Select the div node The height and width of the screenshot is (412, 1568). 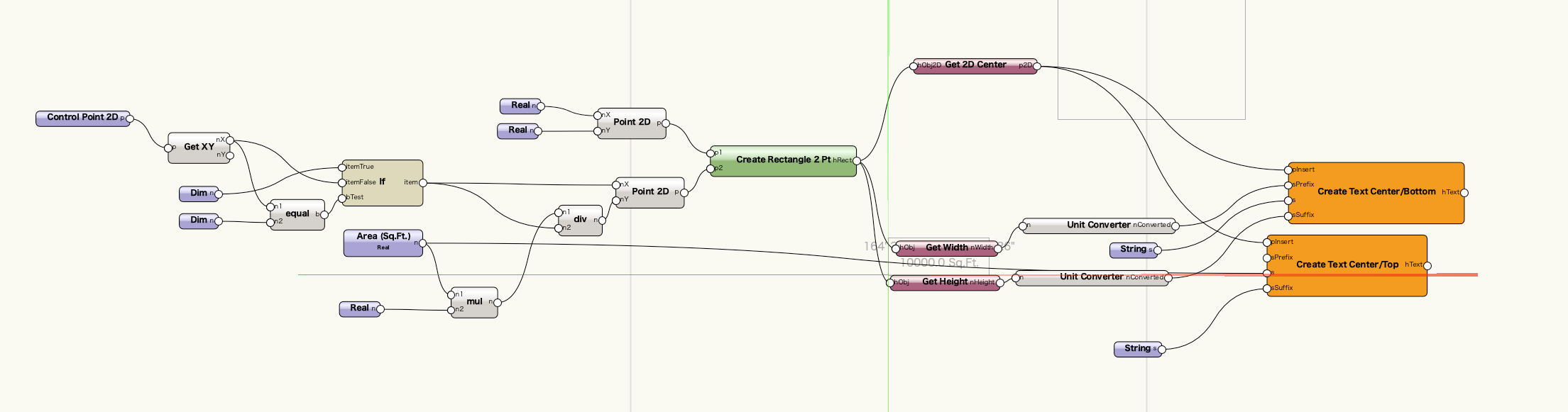point(580,220)
